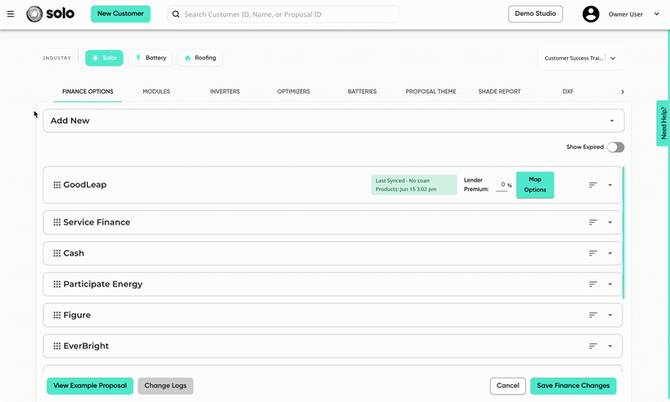Expand the Service Finance row
670x402 pixels.
[610, 222]
